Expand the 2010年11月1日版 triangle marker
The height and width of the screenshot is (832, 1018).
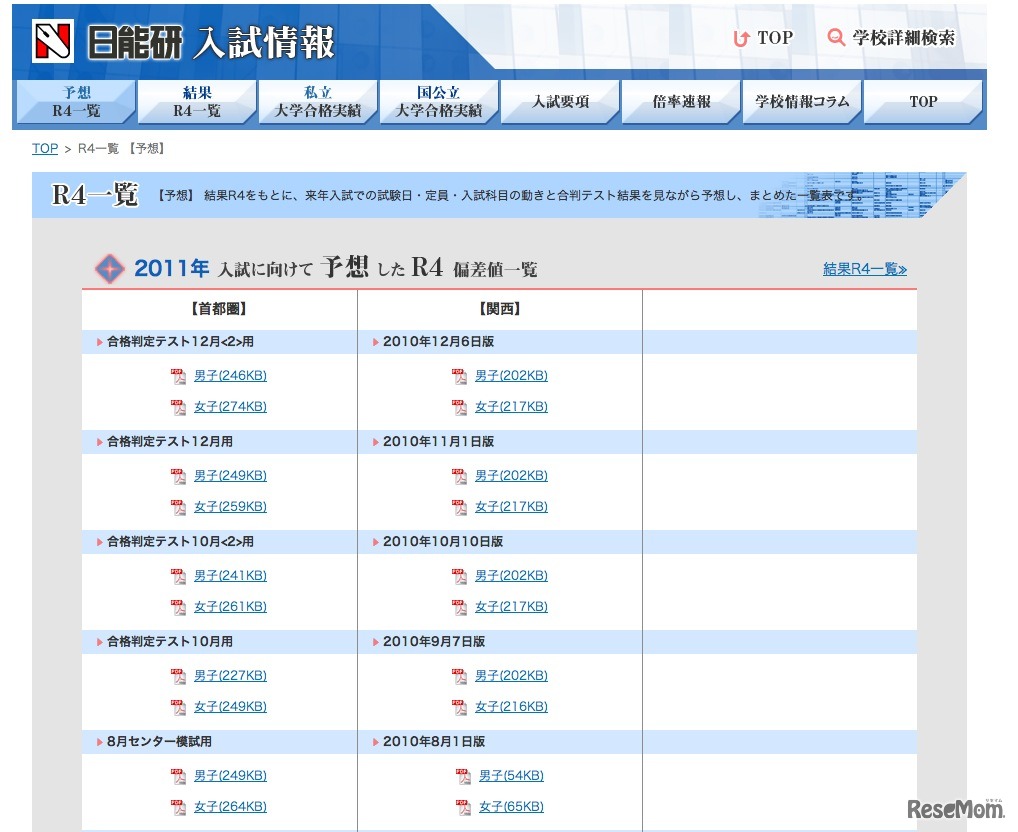[x=374, y=442]
